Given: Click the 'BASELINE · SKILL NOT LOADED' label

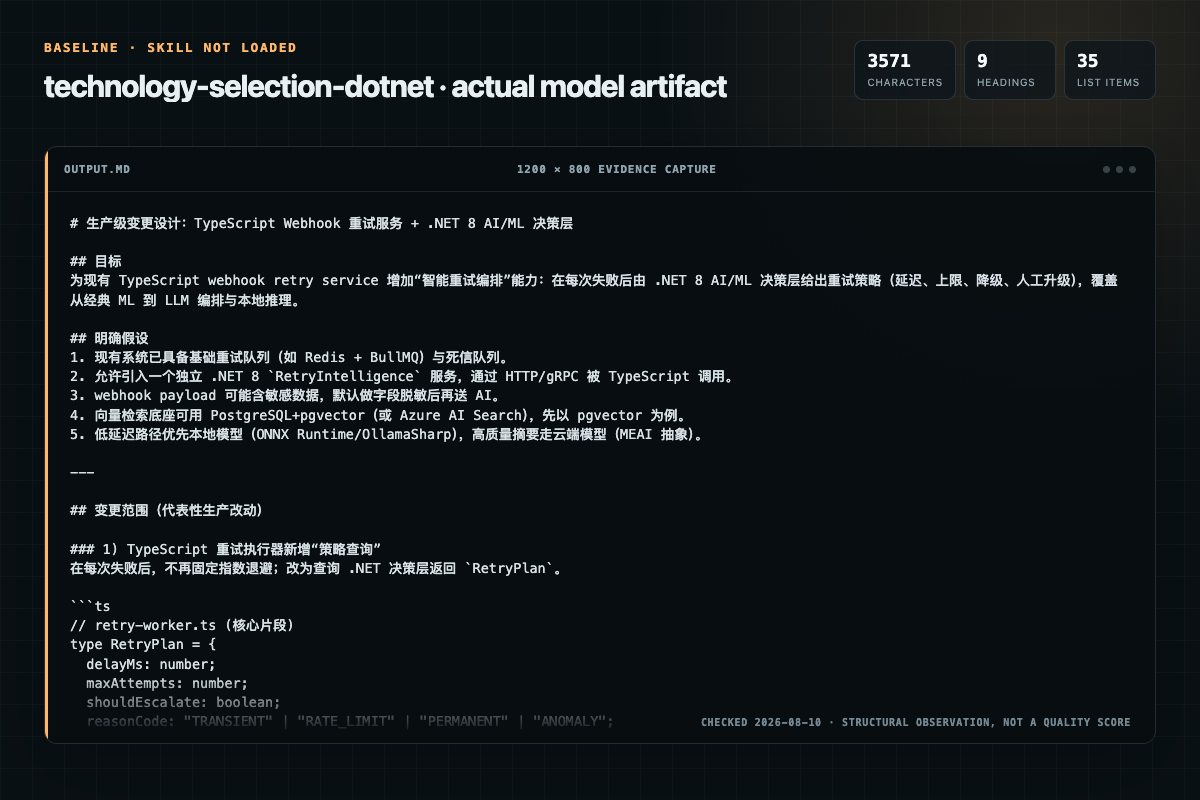Looking at the screenshot, I should (x=170, y=48).
